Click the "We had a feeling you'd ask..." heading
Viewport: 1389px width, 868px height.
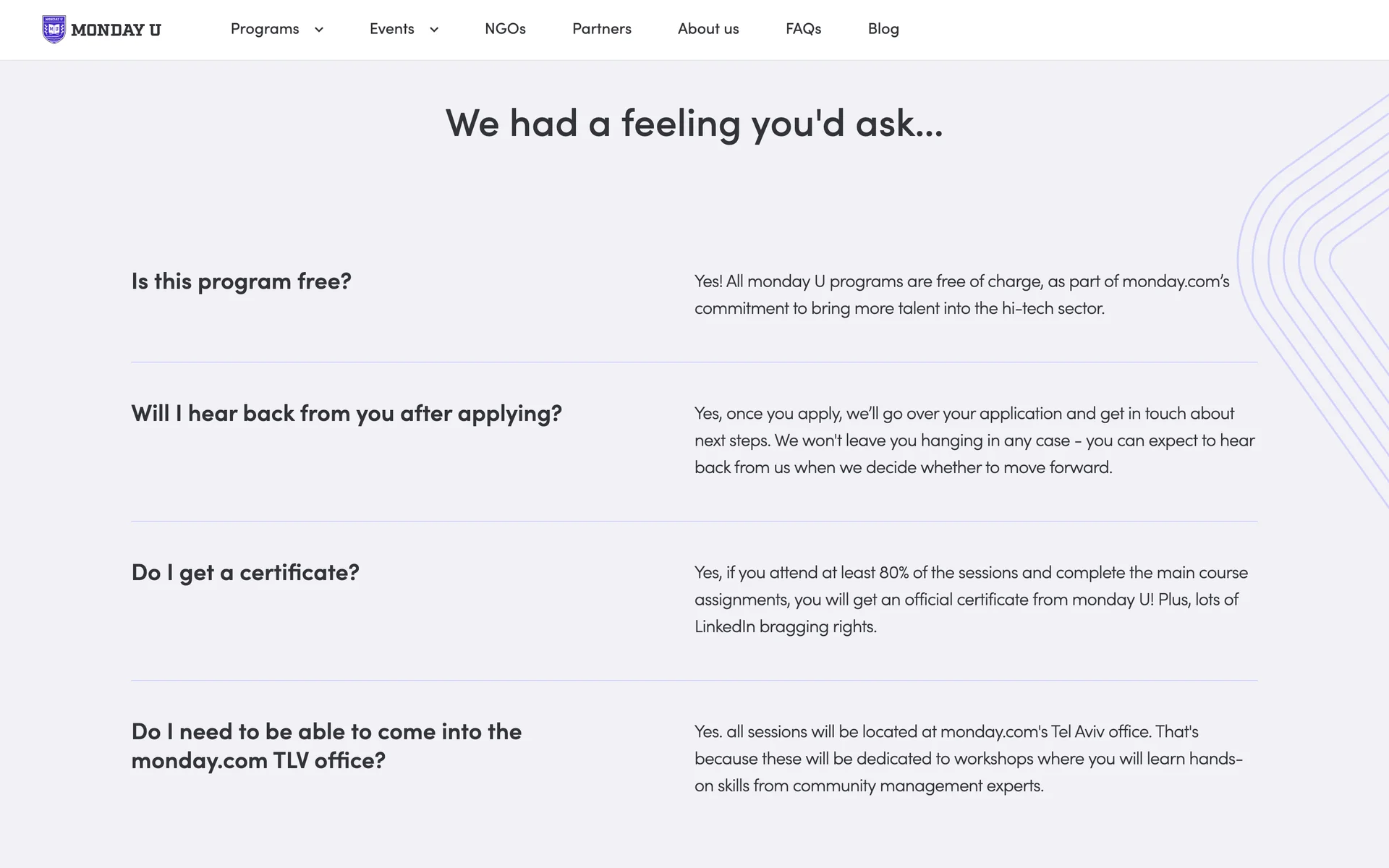coord(694,124)
